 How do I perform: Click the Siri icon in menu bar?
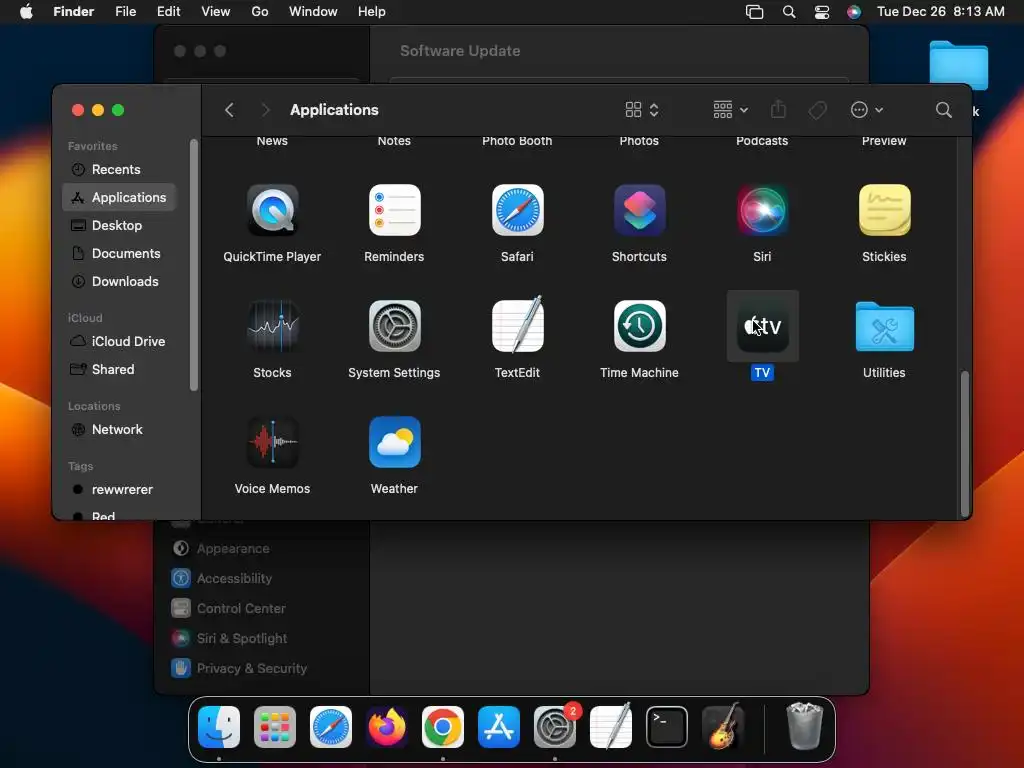tap(854, 12)
